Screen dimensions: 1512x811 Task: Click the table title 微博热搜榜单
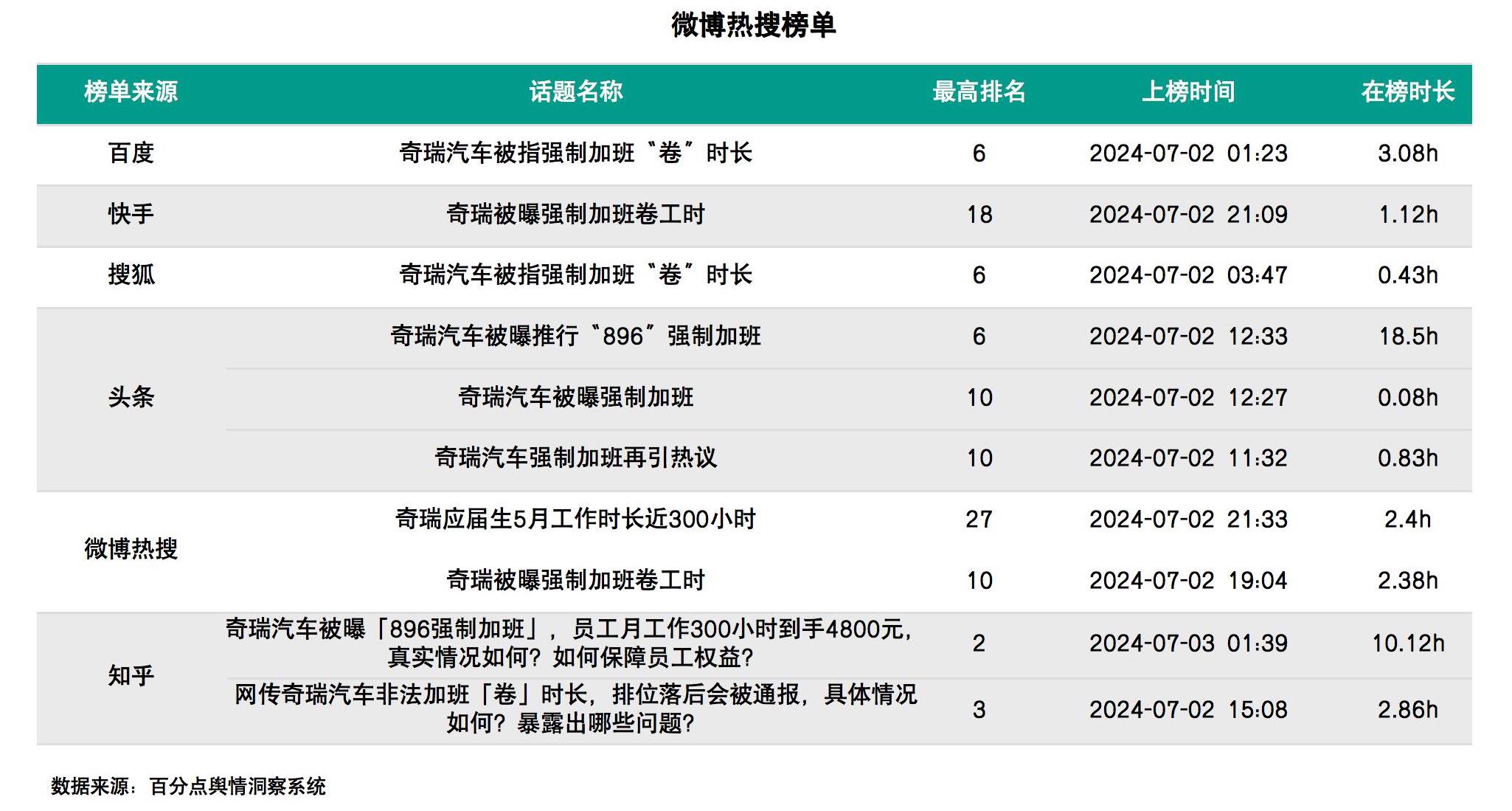coord(756,24)
